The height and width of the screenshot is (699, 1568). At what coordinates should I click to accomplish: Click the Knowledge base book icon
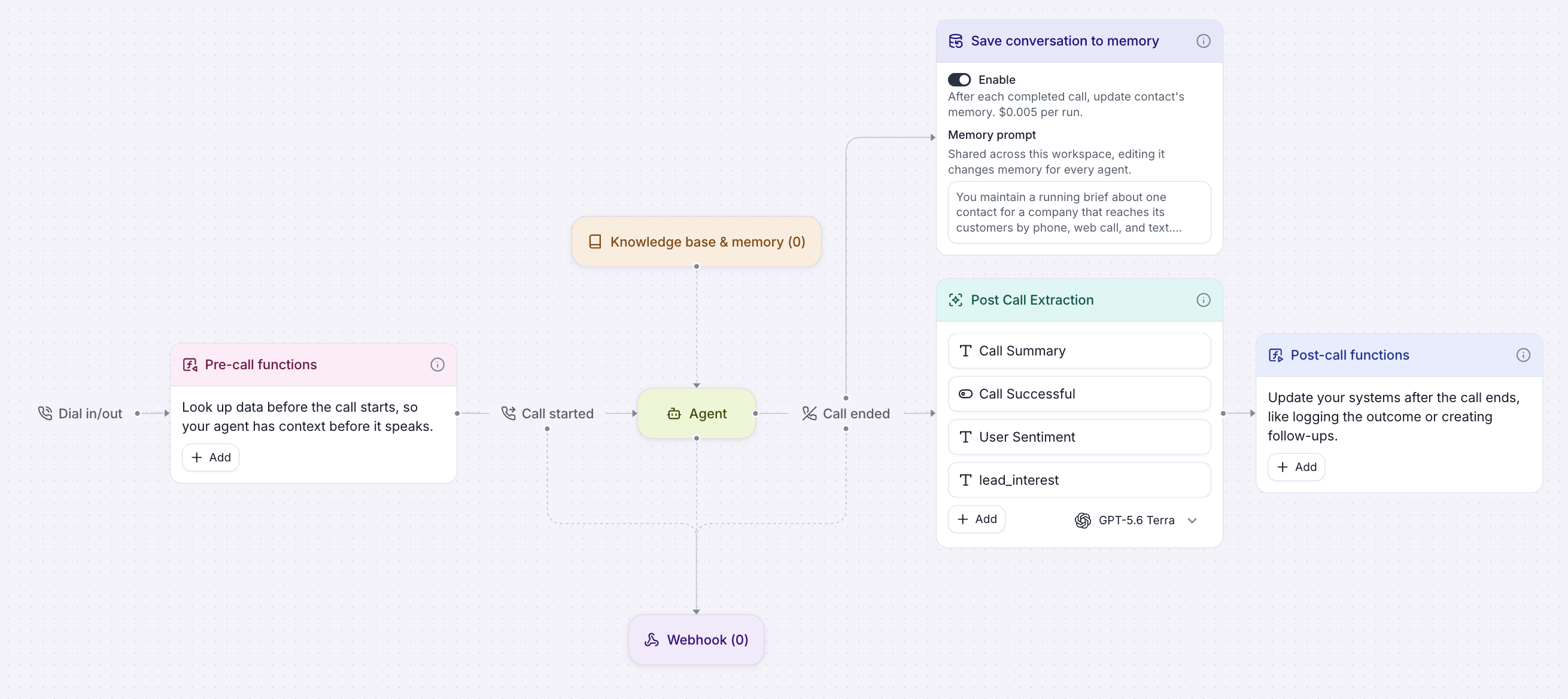[x=595, y=242]
